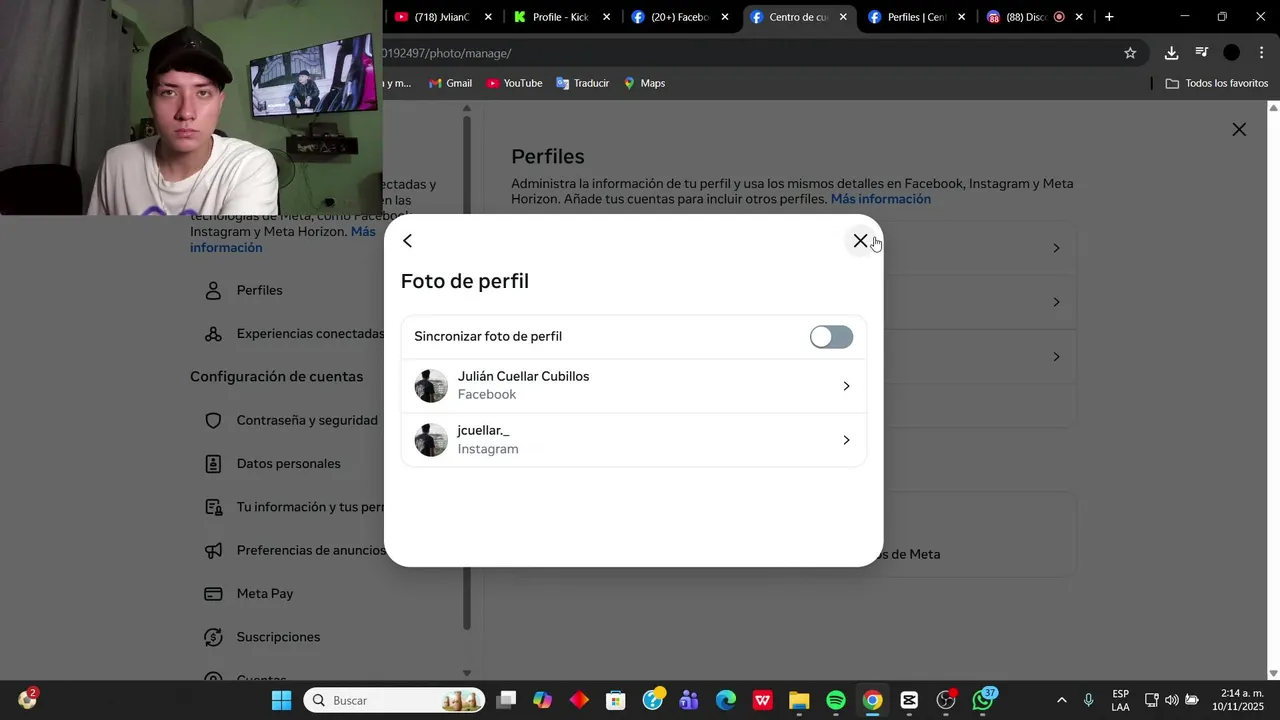Open Task View from taskbar
This screenshot has height=720, width=1280.
pyautogui.click(x=506, y=700)
